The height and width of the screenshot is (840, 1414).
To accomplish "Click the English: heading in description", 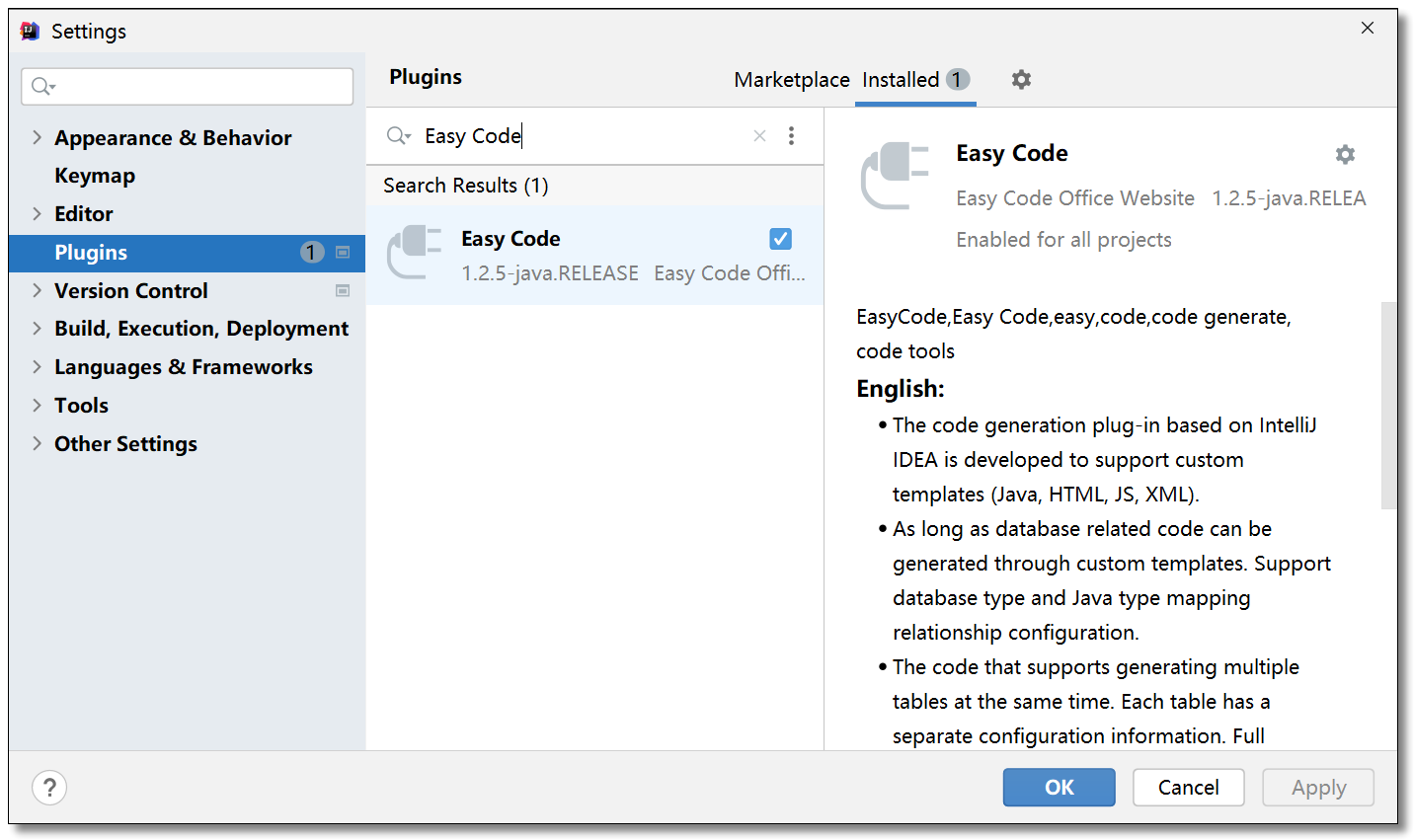I will (x=901, y=389).
